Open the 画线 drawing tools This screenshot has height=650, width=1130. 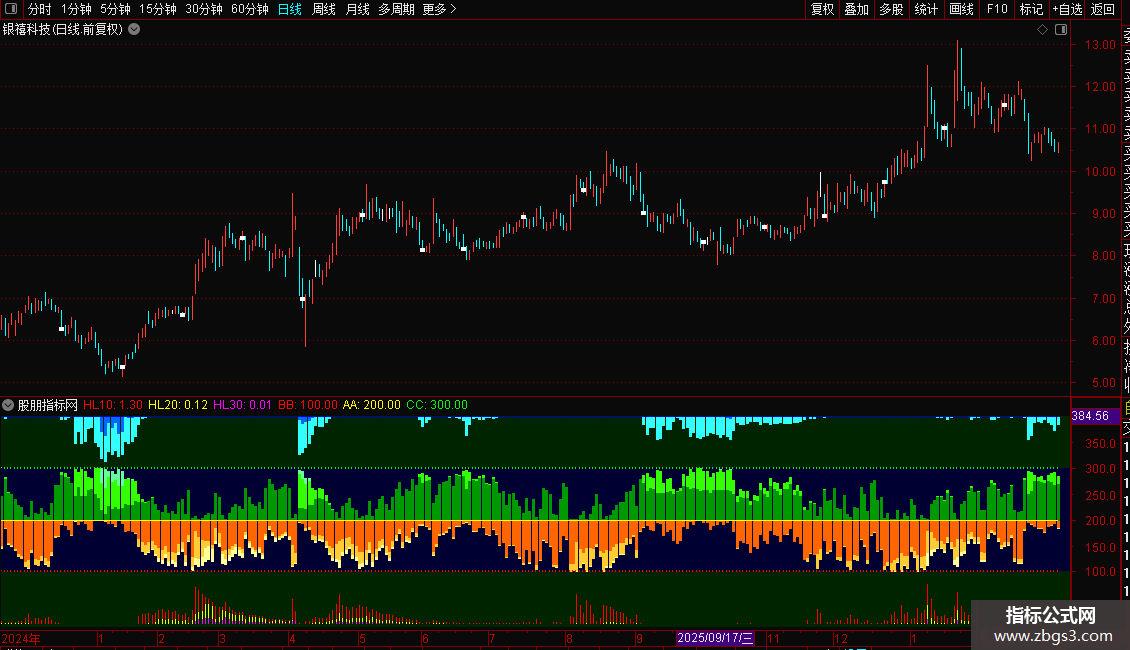[x=961, y=9]
